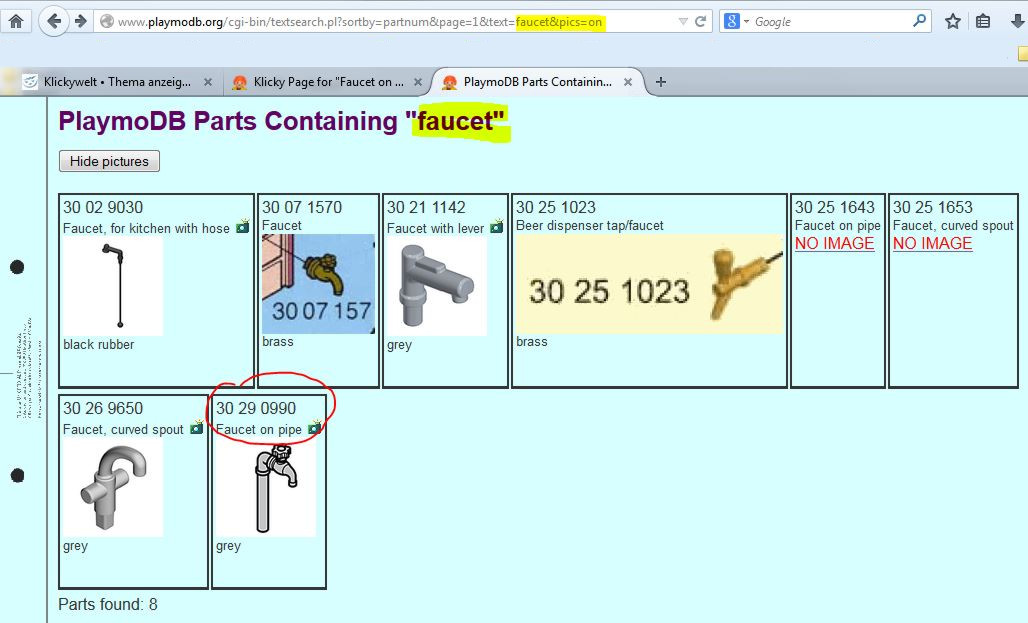This screenshot has width=1028, height=623.
Task: Click the browser Home button
Action: 17,20
